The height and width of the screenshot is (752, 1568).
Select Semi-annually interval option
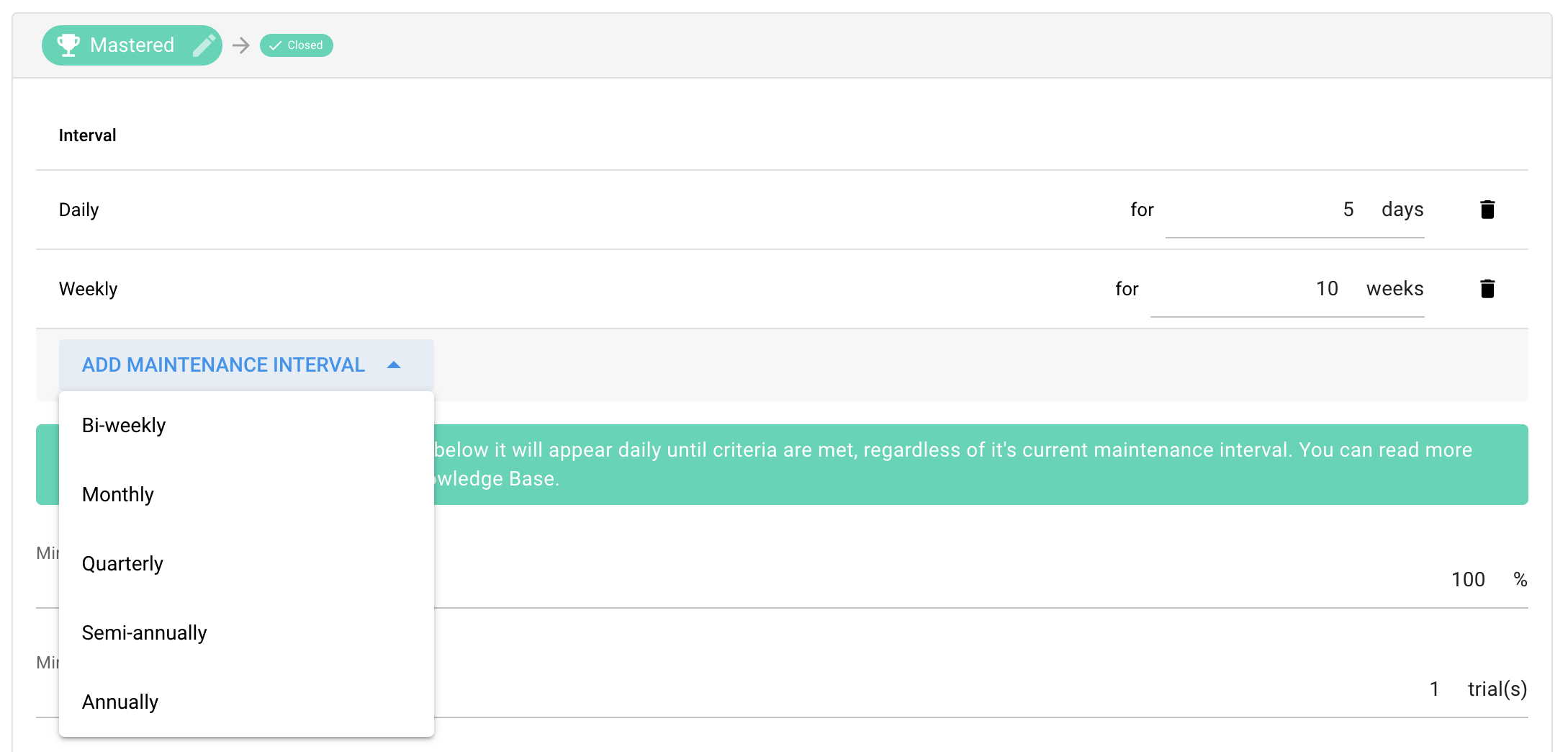click(x=144, y=633)
